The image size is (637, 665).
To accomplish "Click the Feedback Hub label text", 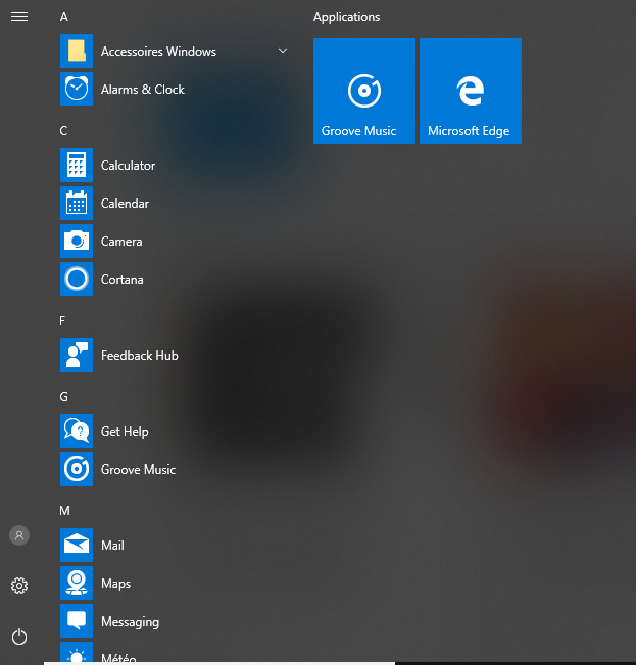I will pyautogui.click(x=140, y=355).
